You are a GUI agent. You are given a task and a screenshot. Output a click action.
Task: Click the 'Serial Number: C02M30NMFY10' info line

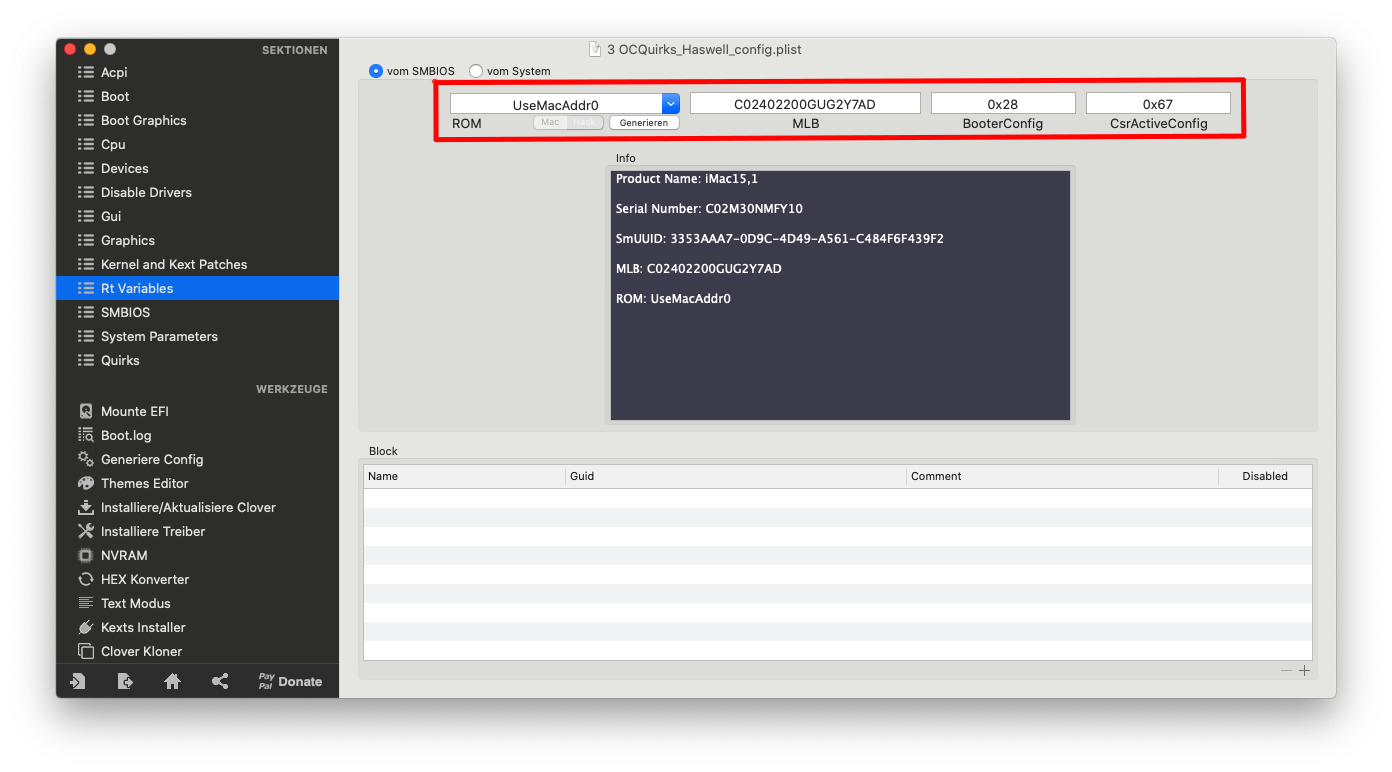pyautogui.click(x=709, y=209)
